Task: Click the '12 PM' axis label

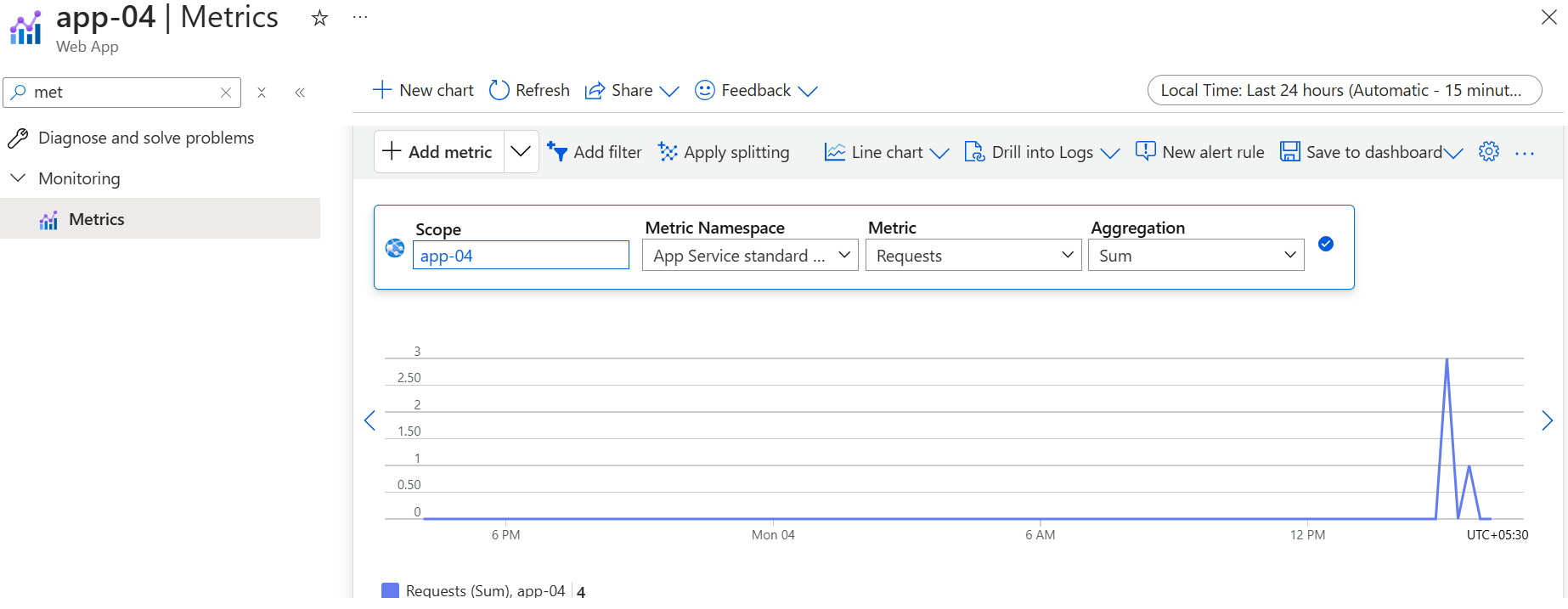Action: click(1307, 535)
